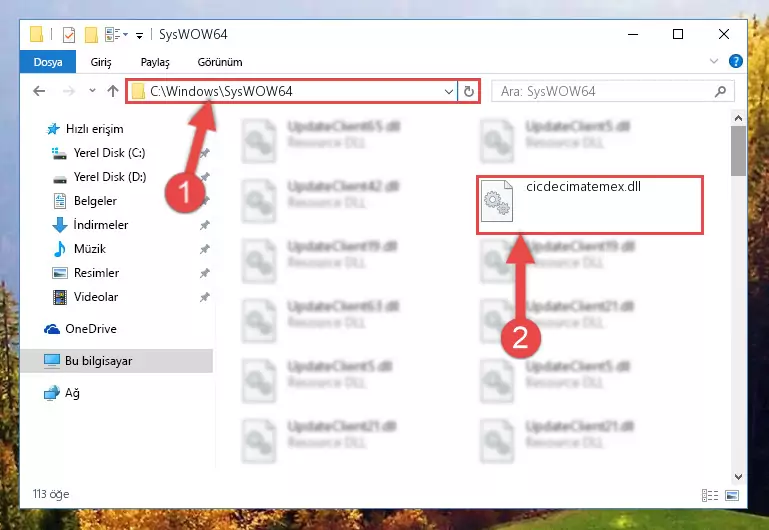Open the Görünüm ribbon tab
The image size is (769, 530).
coord(220,62)
